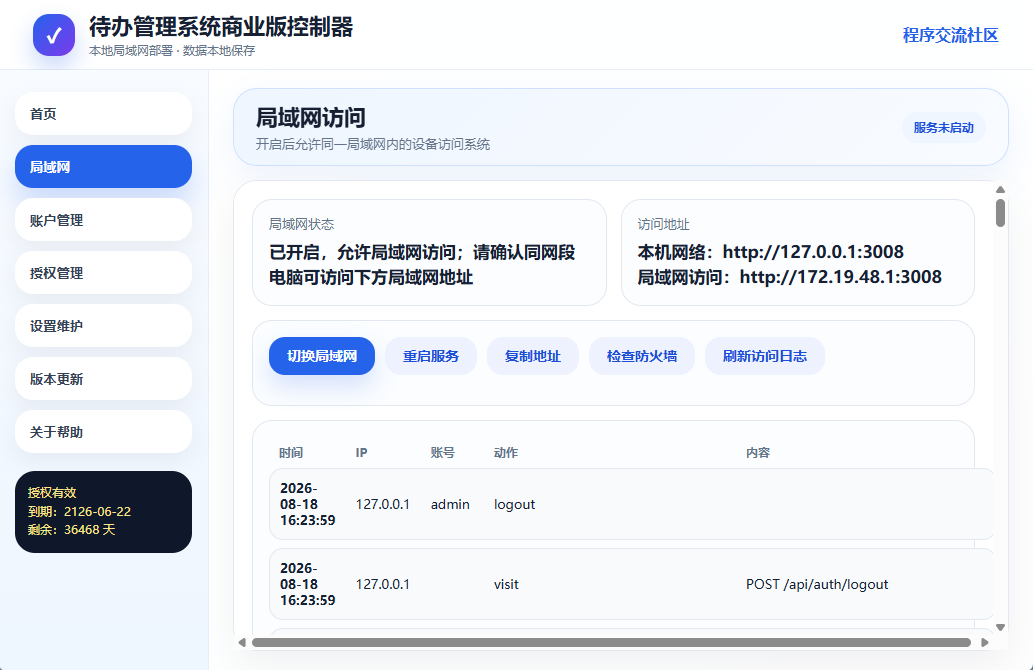Open the 首页 sidebar item
The image size is (1033, 670).
[103, 114]
